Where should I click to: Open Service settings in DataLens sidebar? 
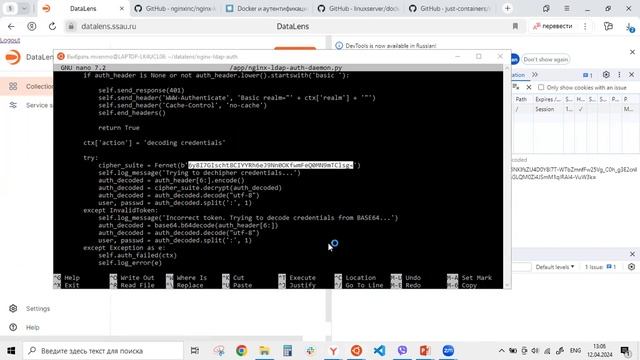click(28, 105)
